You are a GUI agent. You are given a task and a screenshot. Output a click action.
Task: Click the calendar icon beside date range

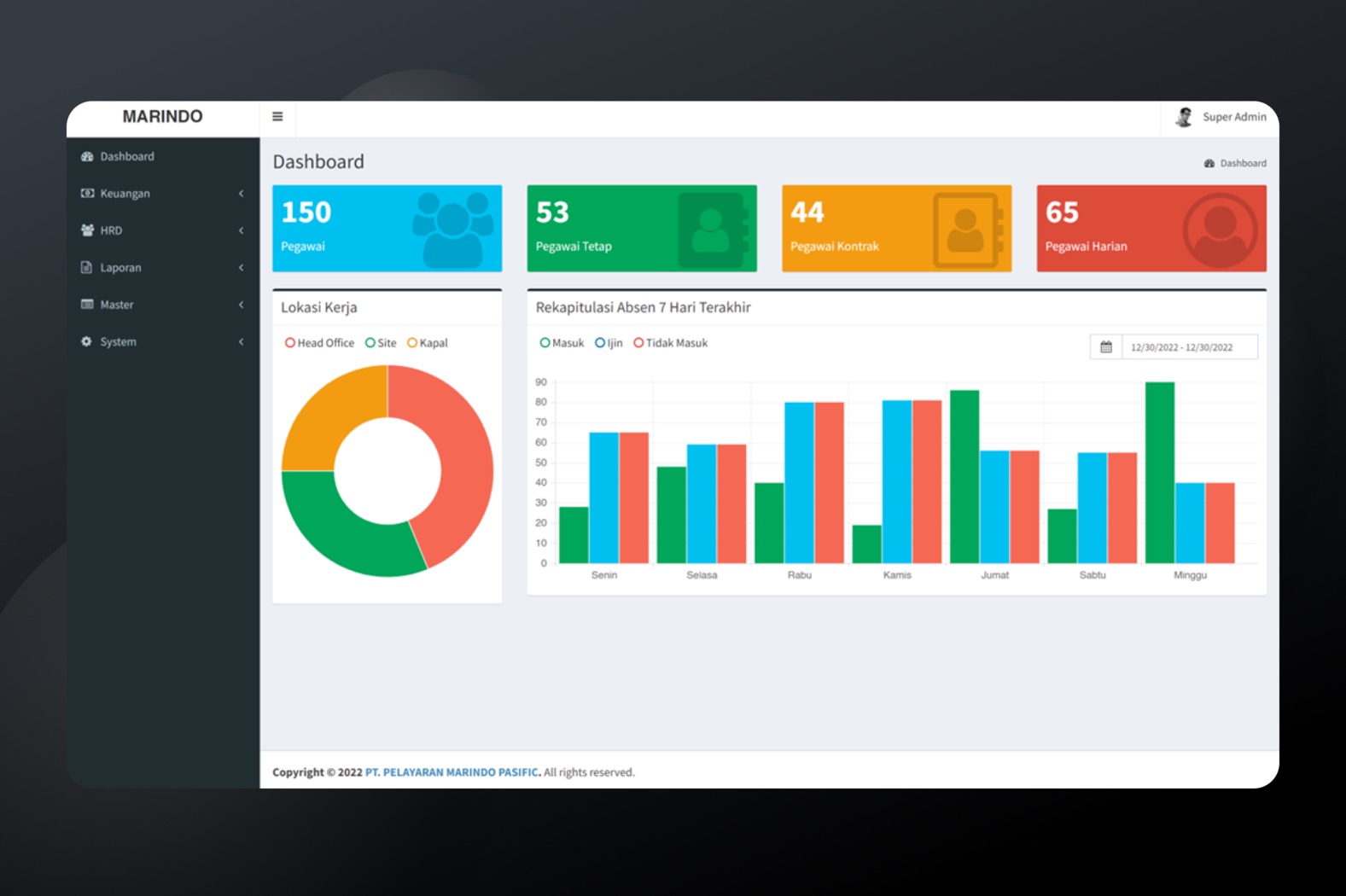point(1105,347)
